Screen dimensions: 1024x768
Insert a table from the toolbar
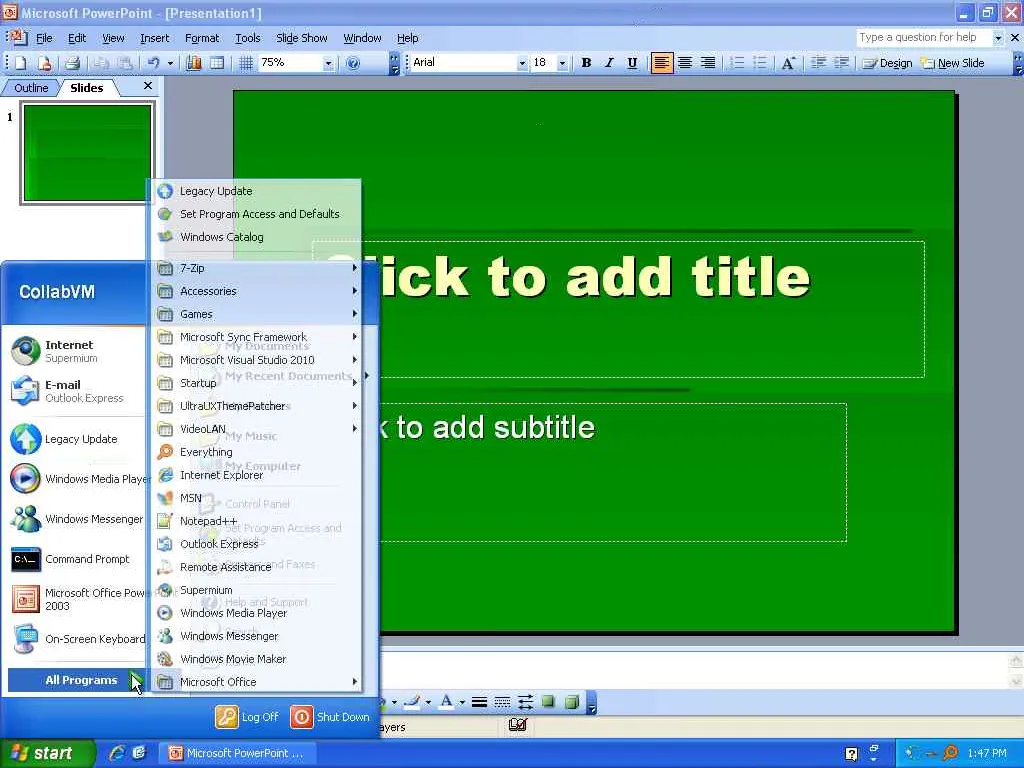click(217, 63)
